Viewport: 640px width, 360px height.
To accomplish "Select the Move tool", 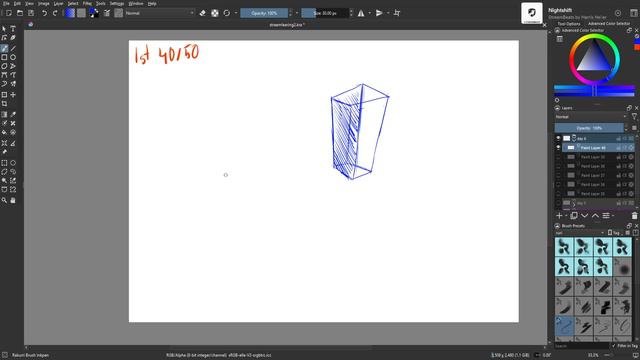I will tap(13, 95).
